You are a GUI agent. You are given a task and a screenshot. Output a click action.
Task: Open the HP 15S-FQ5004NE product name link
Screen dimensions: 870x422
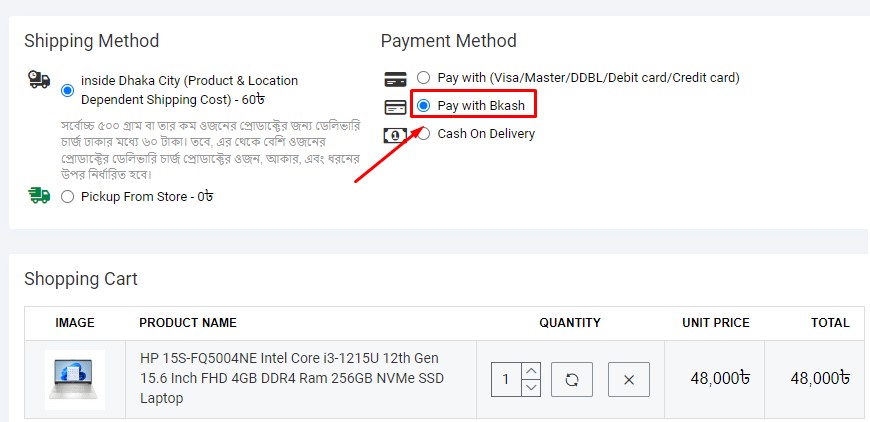(x=292, y=378)
